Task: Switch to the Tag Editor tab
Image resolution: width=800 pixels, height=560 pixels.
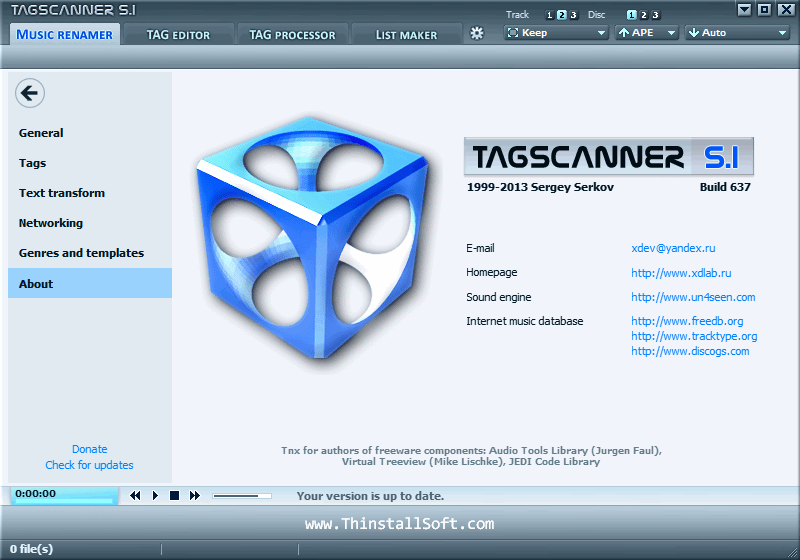Action: [178, 35]
